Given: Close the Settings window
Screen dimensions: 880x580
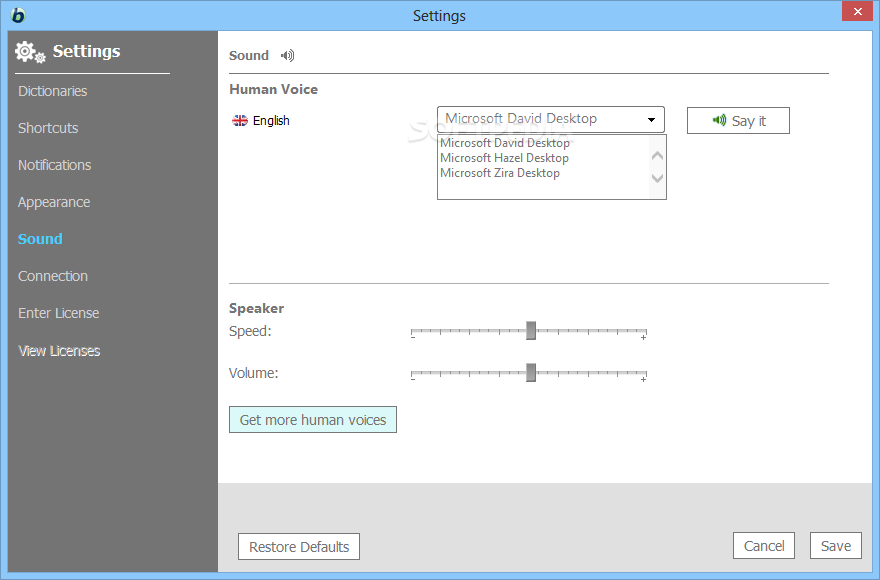Looking at the screenshot, I should coord(858,11).
